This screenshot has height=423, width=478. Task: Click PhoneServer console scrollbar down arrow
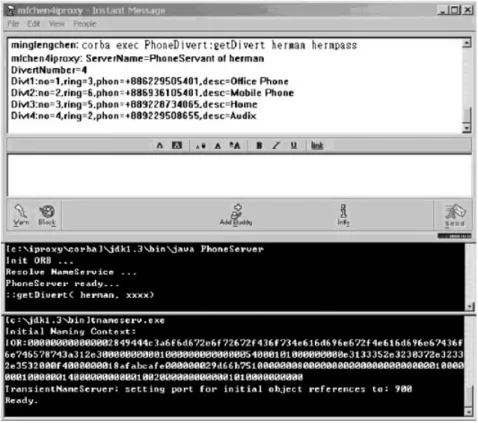tap(470, 306)
